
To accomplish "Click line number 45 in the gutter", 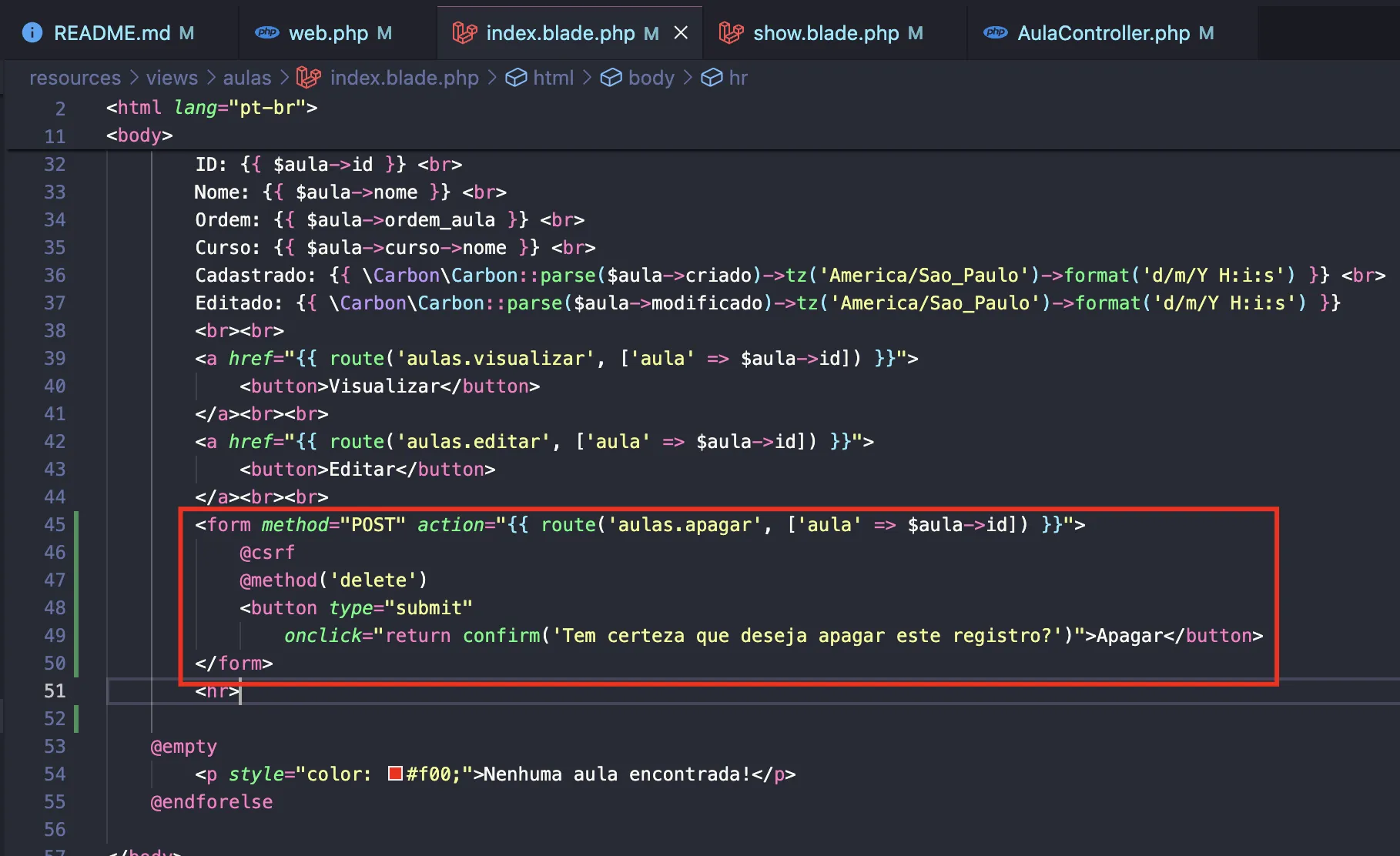I will point(55,525).
